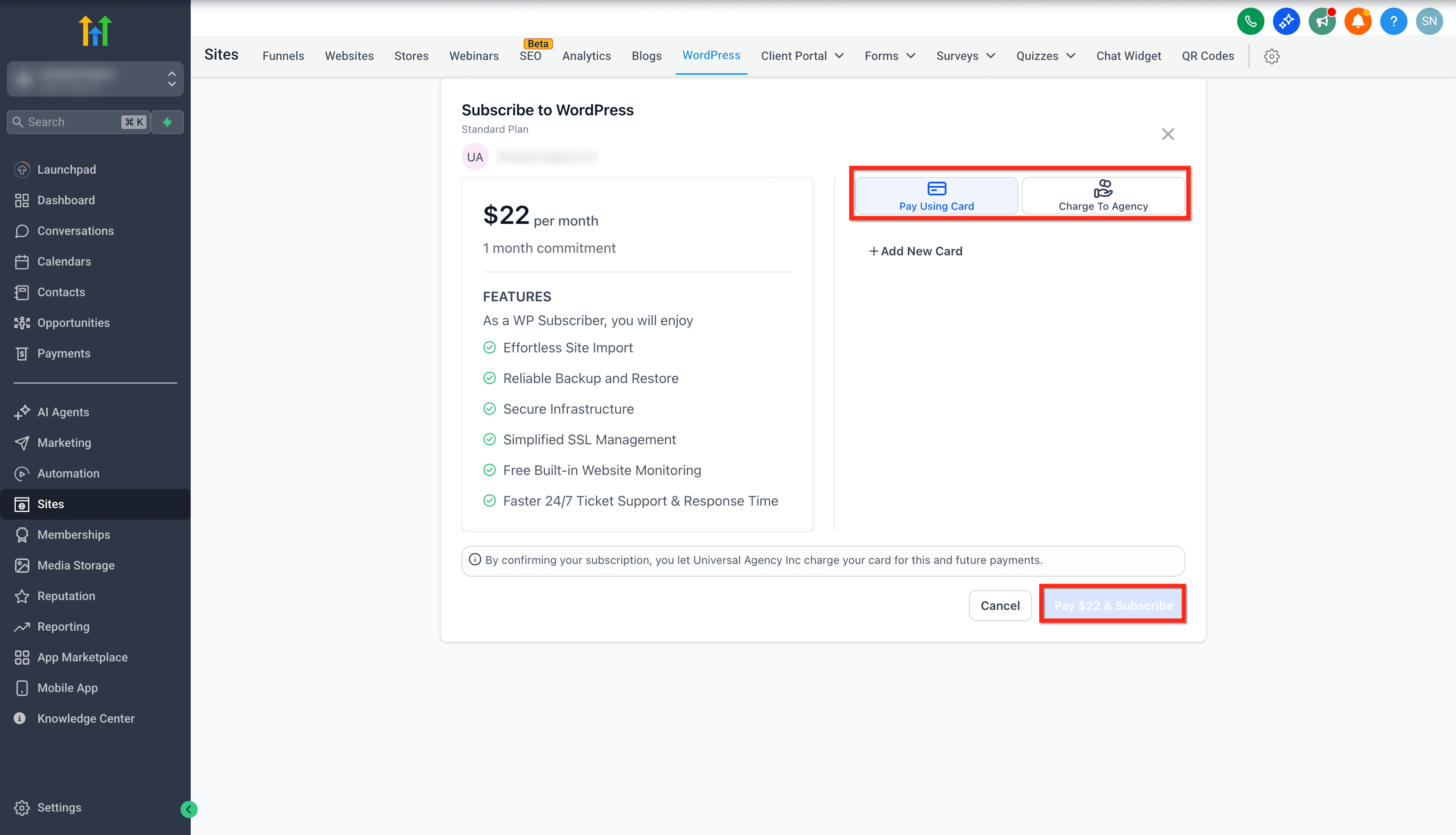Select the WordPress tab
This screenshot has width=1456, height=835.
[x=711, y=55]
